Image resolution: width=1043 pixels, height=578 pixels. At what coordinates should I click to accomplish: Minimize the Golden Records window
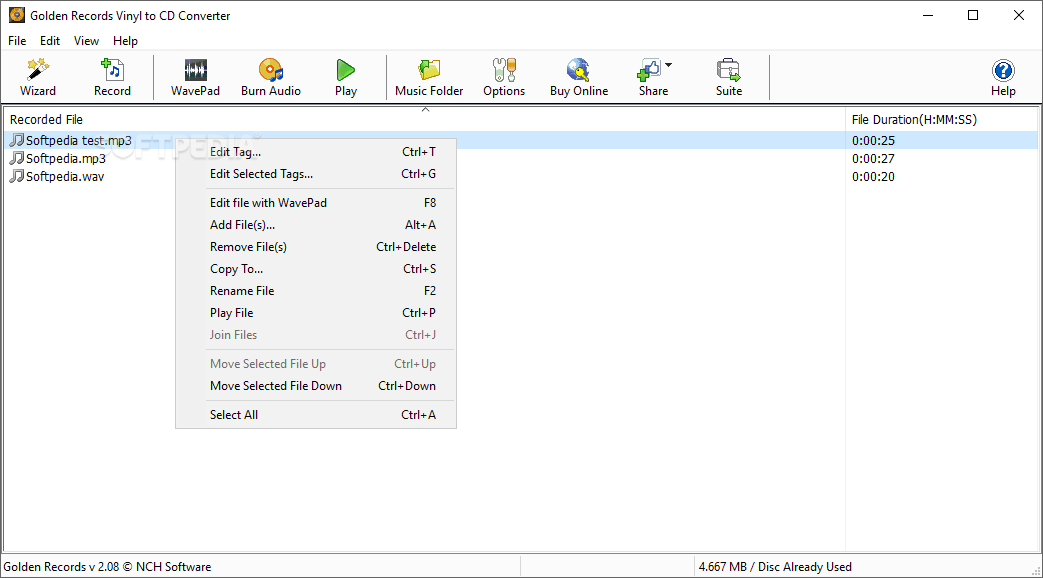(x=928, y=15)
